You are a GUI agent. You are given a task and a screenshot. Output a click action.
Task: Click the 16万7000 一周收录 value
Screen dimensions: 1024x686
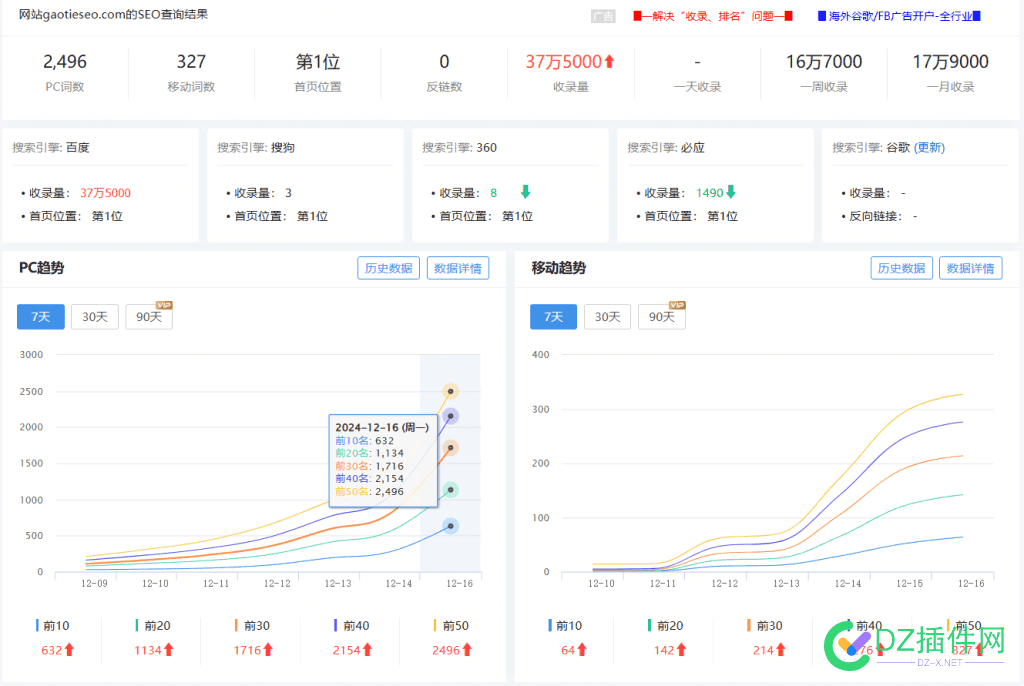pyautogui.click(x=824, y=62)
